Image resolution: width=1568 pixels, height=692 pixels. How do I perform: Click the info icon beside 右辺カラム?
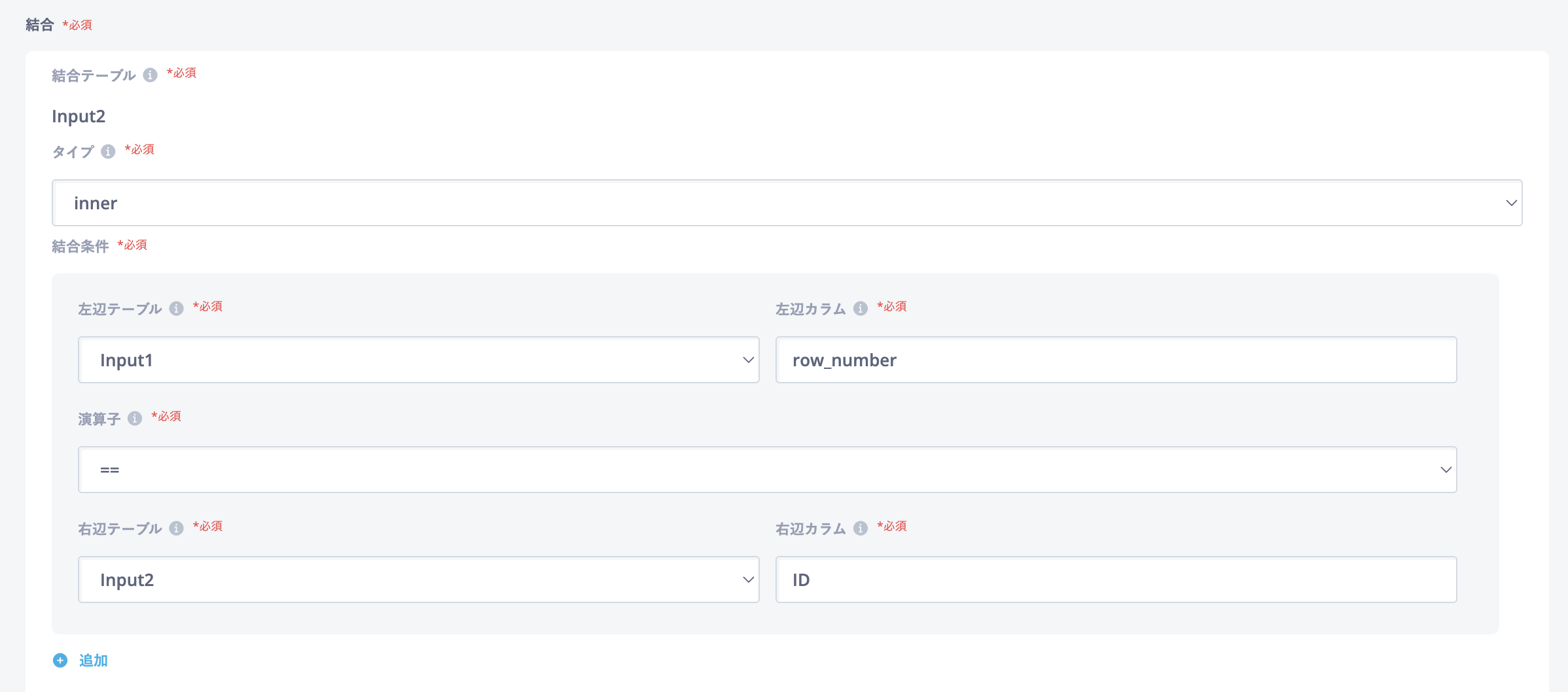click(861, 528)
